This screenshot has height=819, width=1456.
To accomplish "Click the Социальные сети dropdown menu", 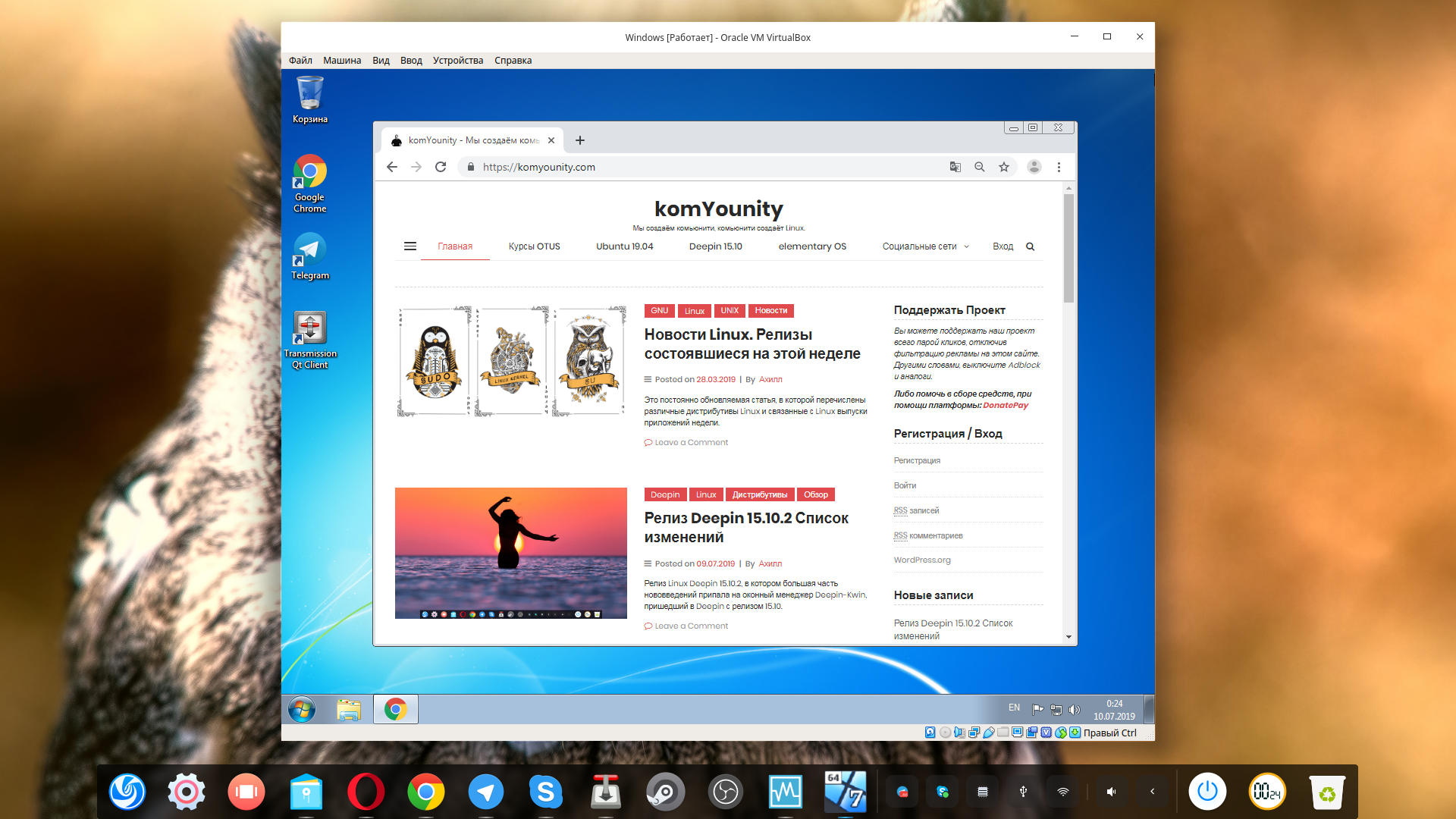I will click(x=921, y=246).
